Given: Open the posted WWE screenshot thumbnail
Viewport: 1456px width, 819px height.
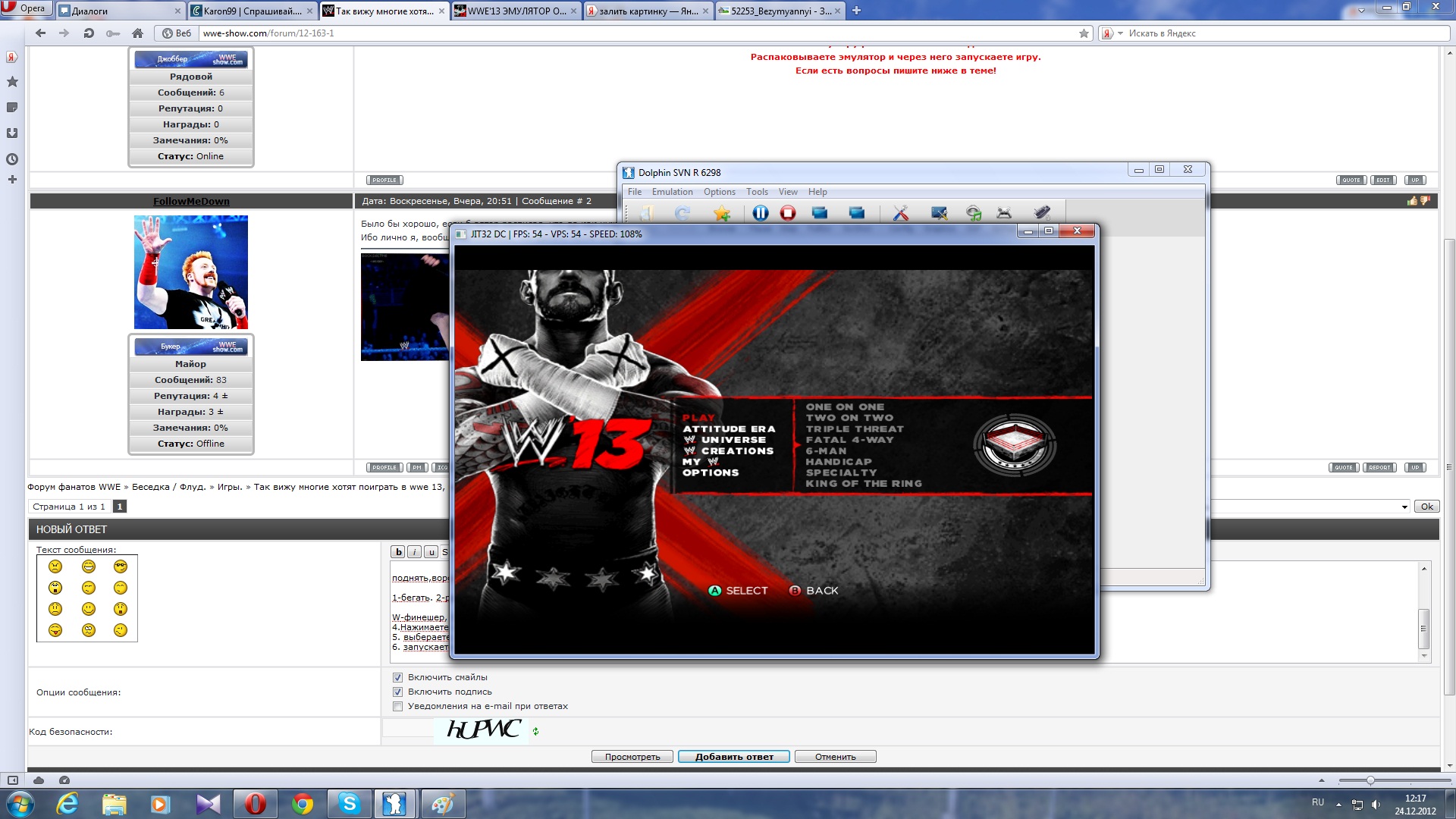Looking at the screenshot, I should pos(405,306).
